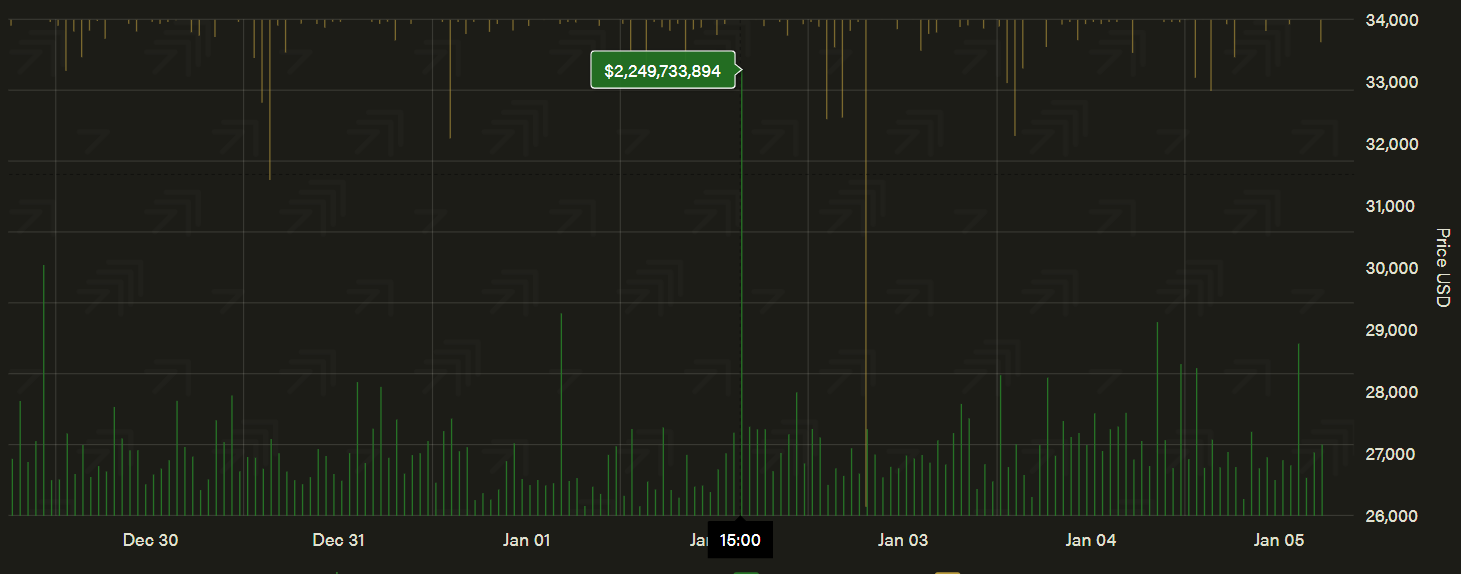Select the Jan 04 date label
Screen dimensions: 1461x574
click(1091, 541)
